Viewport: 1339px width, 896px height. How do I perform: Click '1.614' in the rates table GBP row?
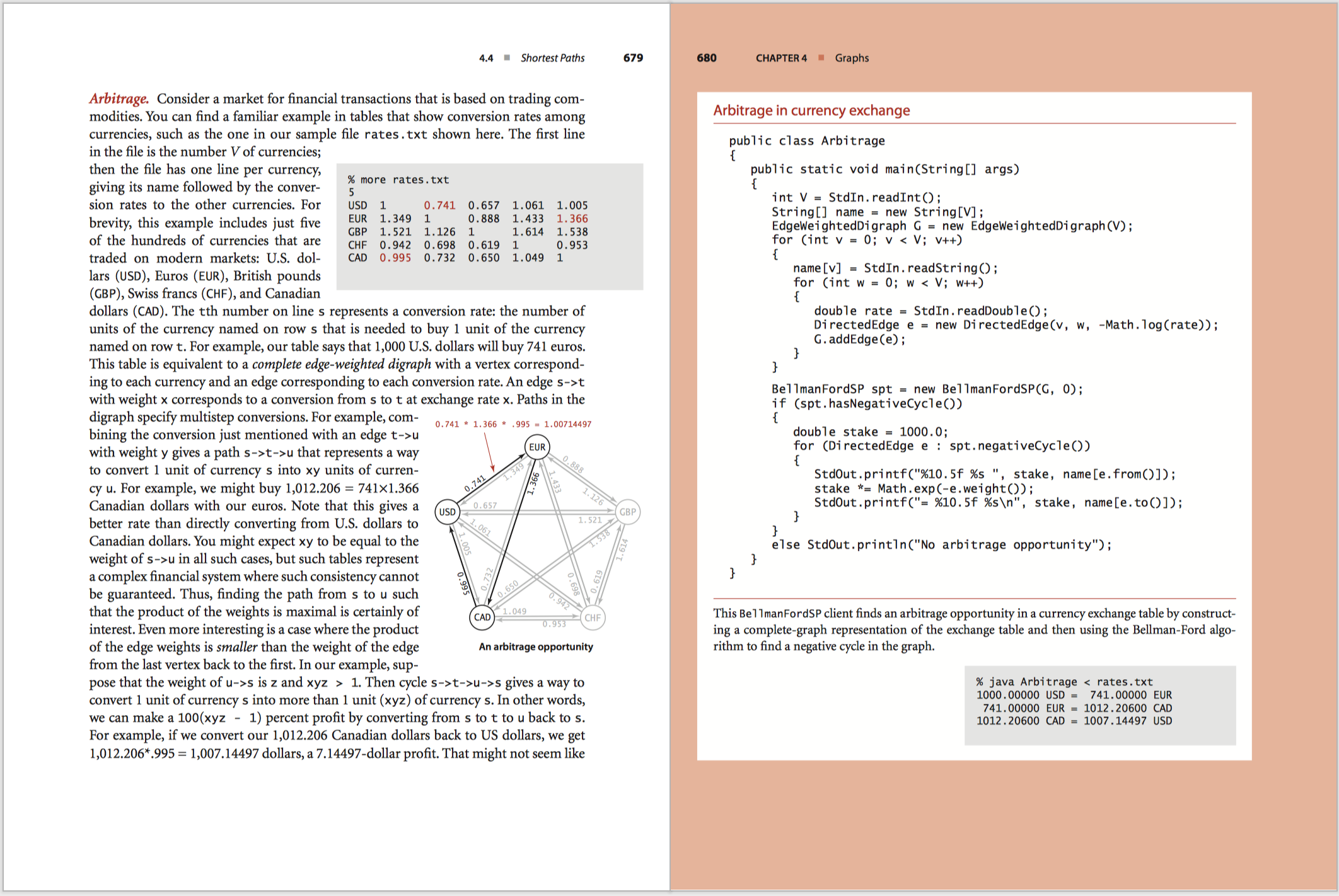tap(528, 232)
